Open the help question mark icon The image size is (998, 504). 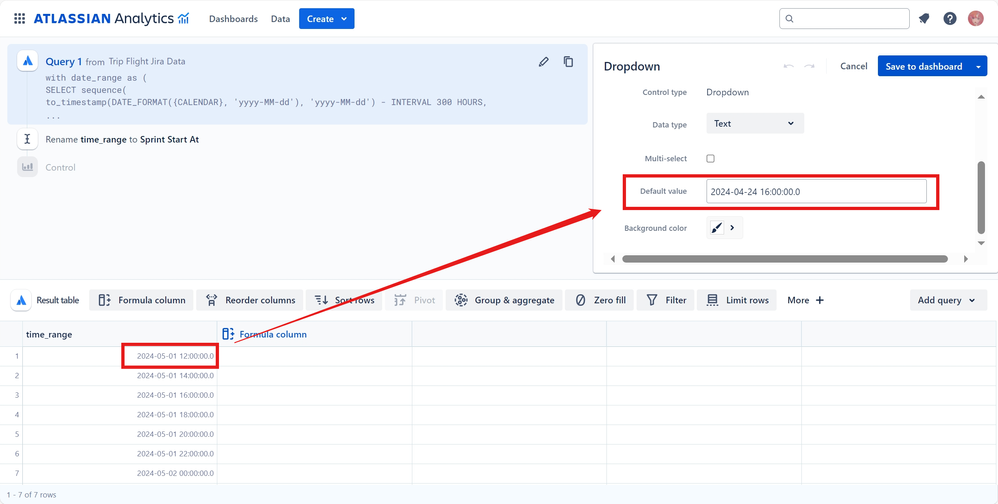click(x=950, y=19)
